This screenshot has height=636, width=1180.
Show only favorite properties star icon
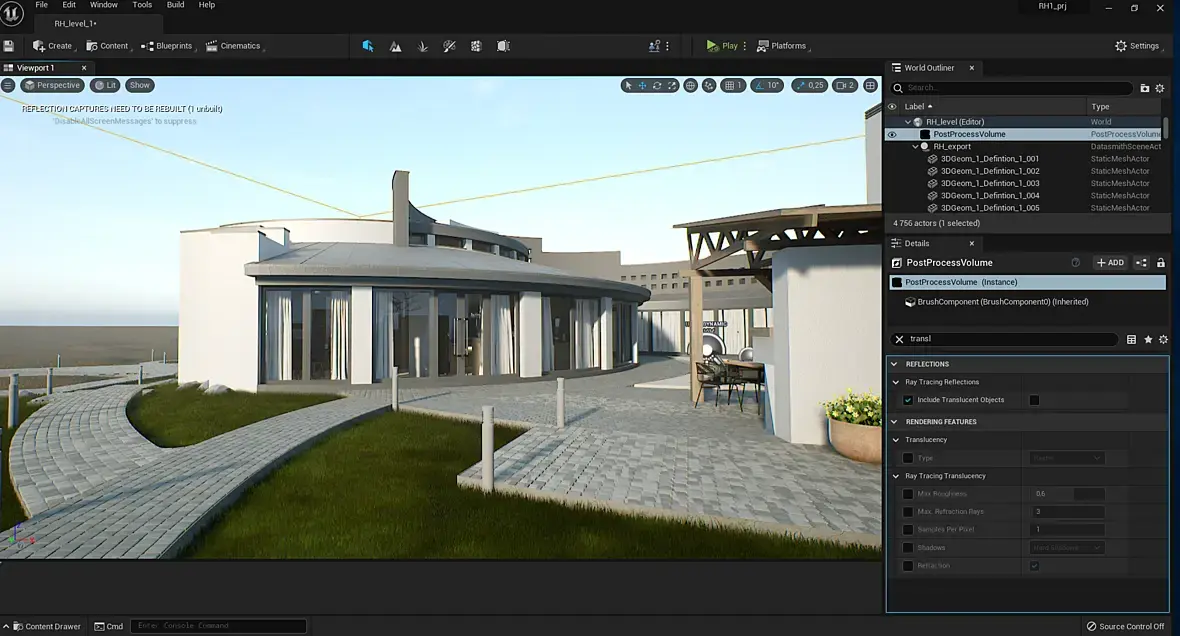[1148, 339]
